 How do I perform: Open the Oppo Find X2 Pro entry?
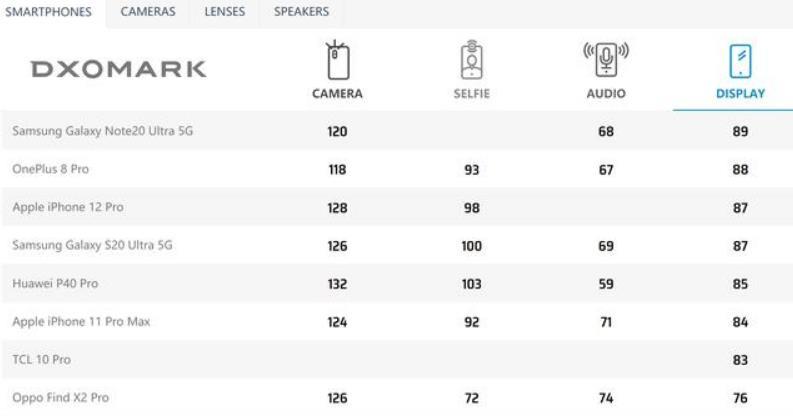coord(61,397)
